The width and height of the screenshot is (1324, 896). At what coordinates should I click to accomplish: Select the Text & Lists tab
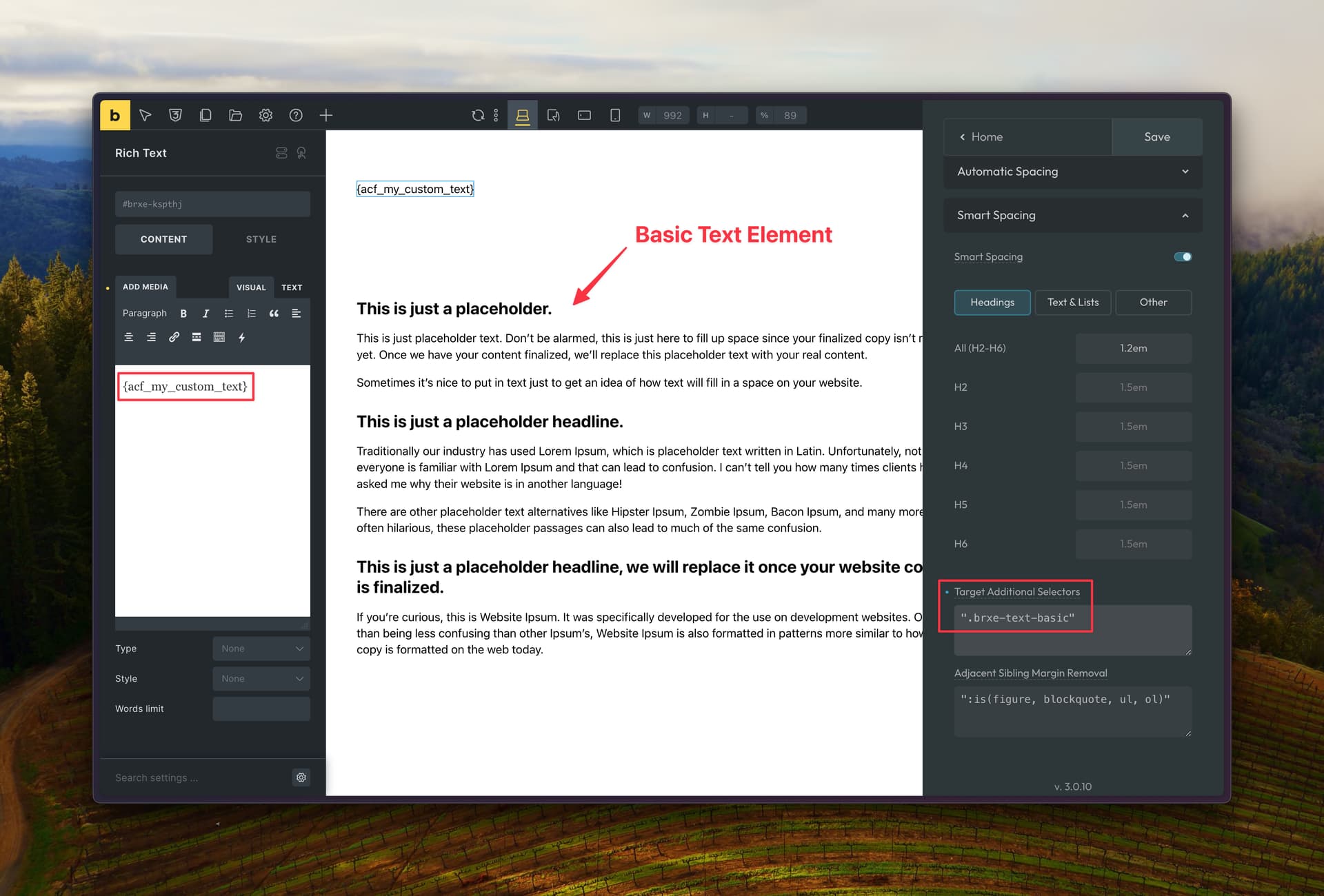point(1073,303)
